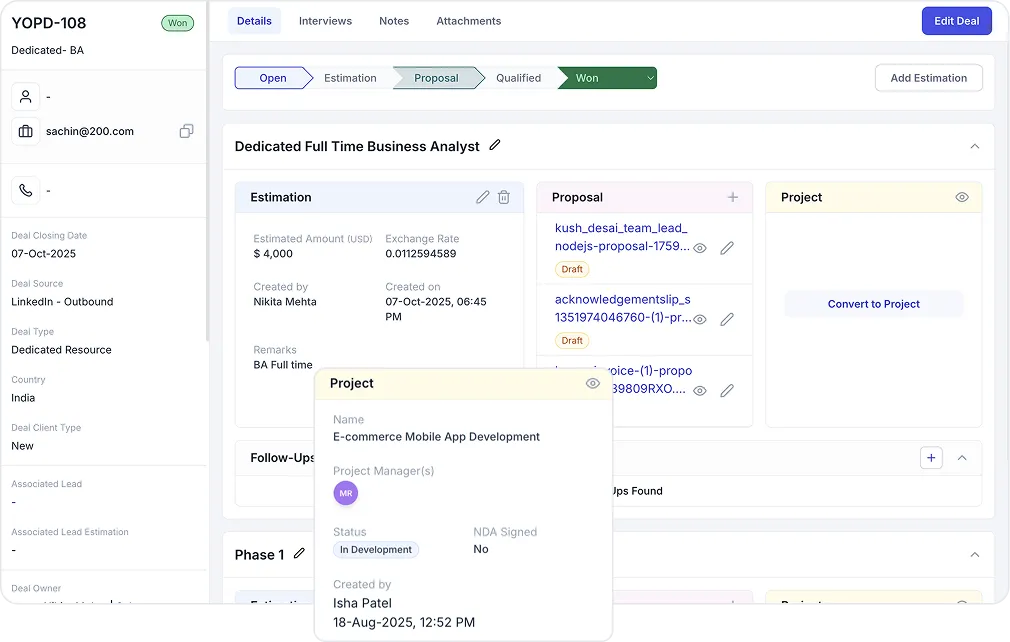Viewport: 1010px width, 642px height.
Task: Select the Proposal pipeline stage
Action: point(436,78)
